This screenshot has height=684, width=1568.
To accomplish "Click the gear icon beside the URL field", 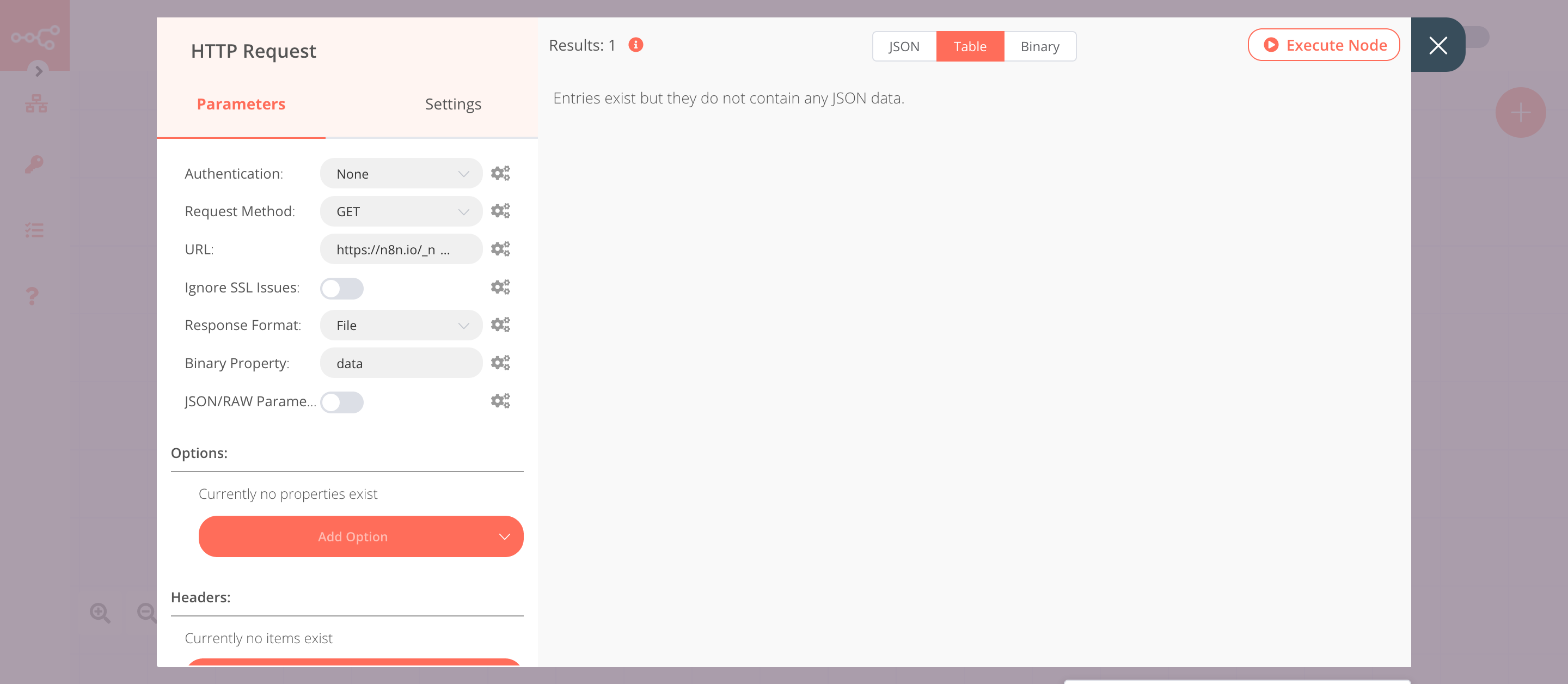I will coord(500,248).
